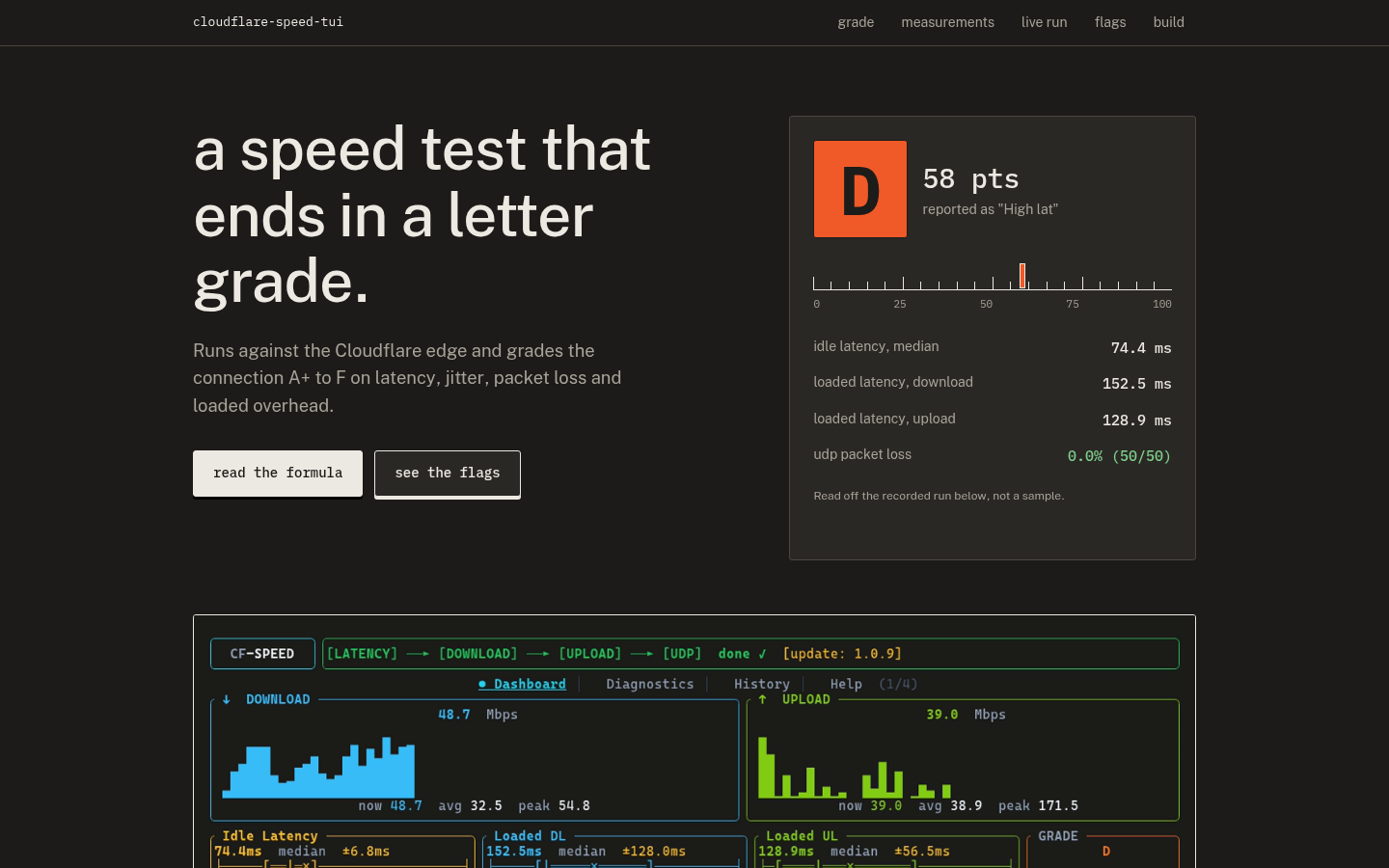Click the orange D grade badge

(x=860, y=189)
